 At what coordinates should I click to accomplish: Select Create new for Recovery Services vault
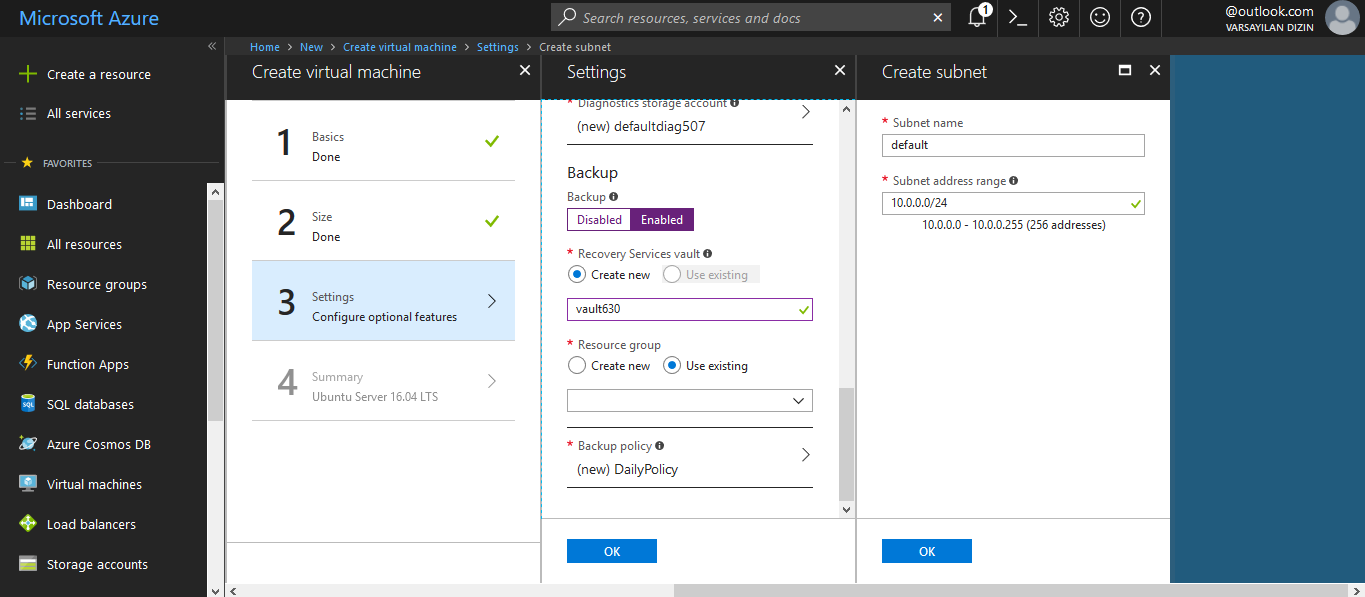577,274
